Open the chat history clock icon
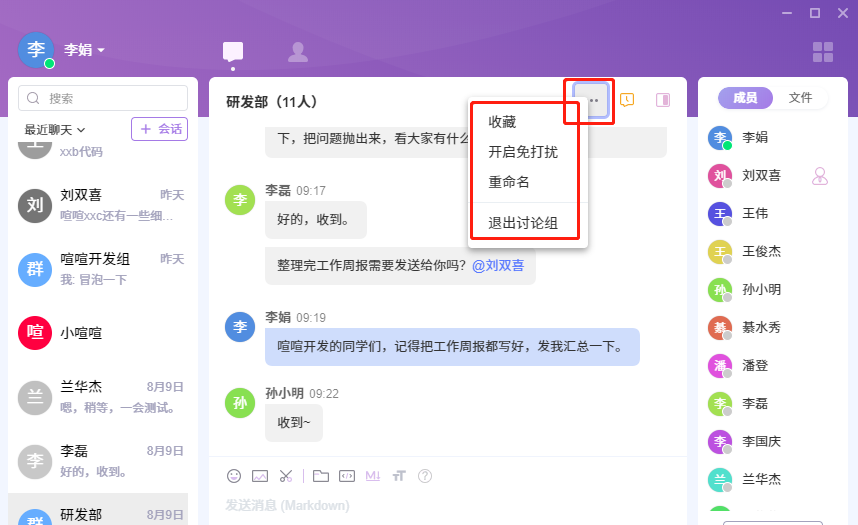 (x=627, y=100)
